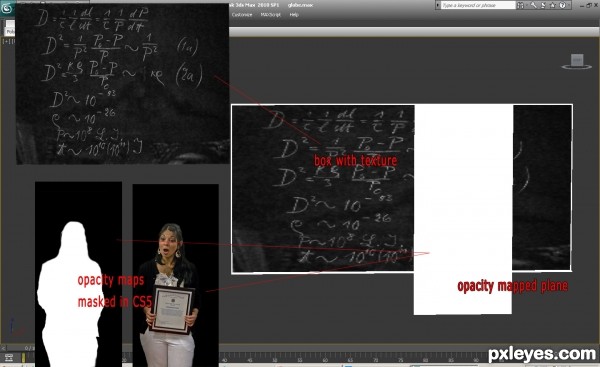Click frame 50 on the timeline
This screenshot has height=367, width=600.
(275, 359)
